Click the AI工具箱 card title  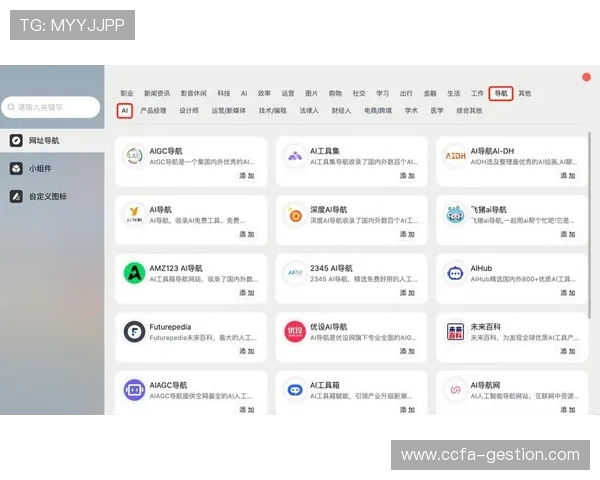tap(324, 385)
